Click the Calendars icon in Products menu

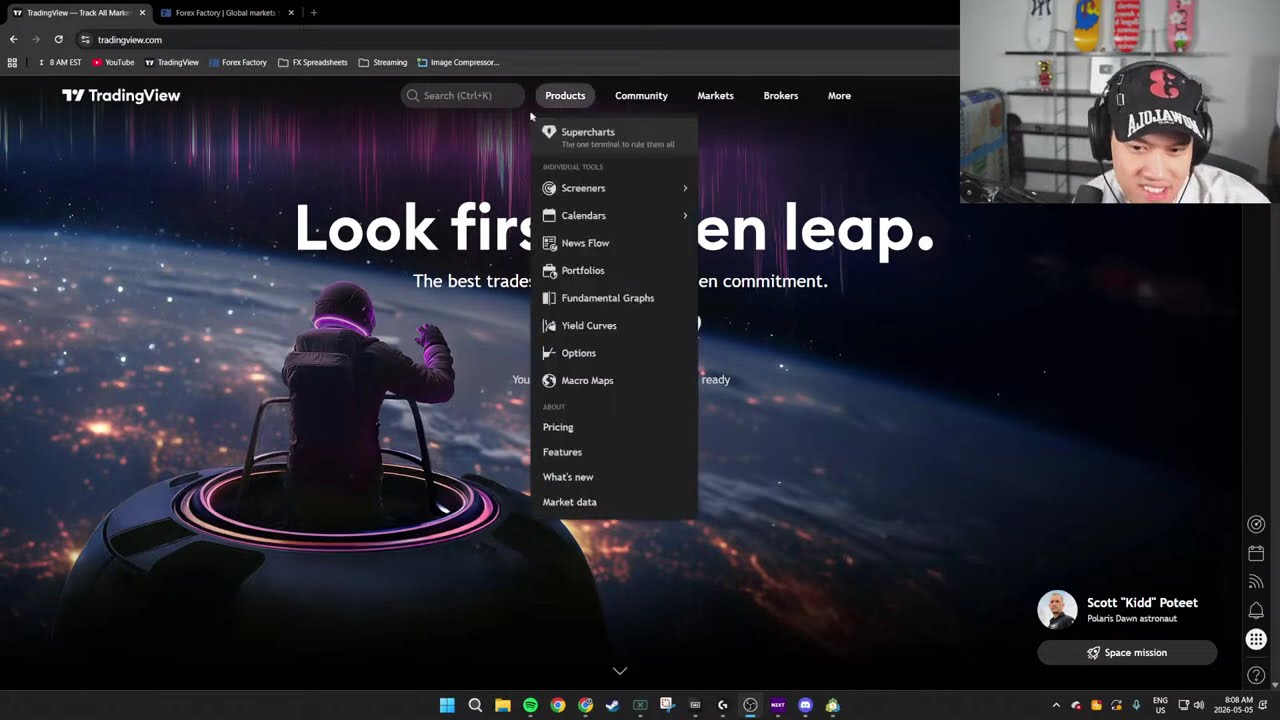549,216
